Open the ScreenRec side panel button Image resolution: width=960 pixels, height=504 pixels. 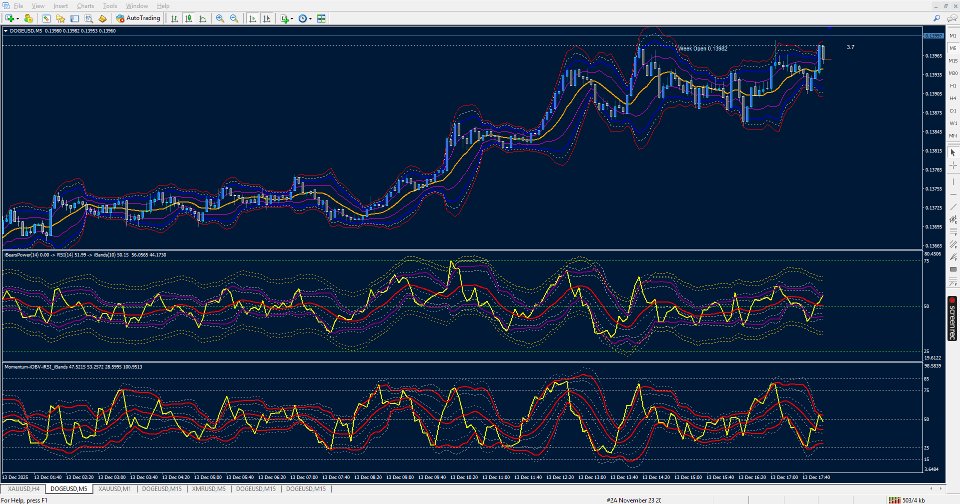953,318
